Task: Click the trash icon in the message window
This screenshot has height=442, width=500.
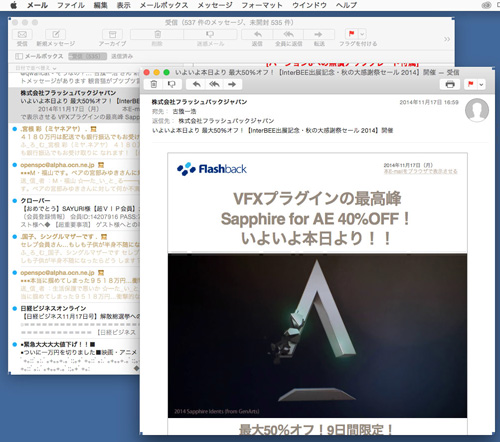Action: coord(154,84)
